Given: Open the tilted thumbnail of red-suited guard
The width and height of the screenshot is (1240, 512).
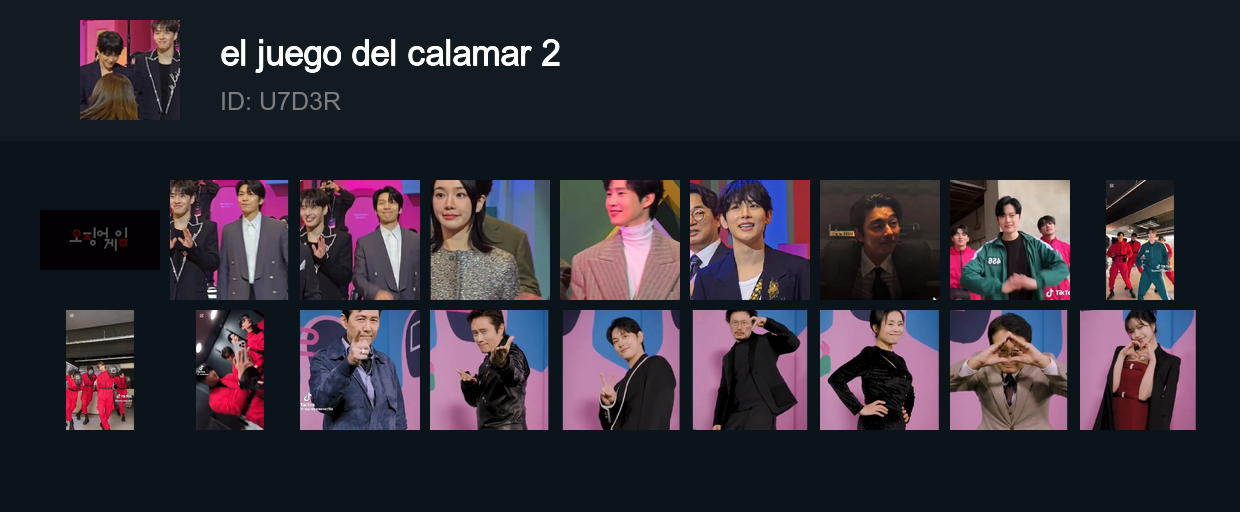Looking at the screenshot, I should tap(230, 370).
